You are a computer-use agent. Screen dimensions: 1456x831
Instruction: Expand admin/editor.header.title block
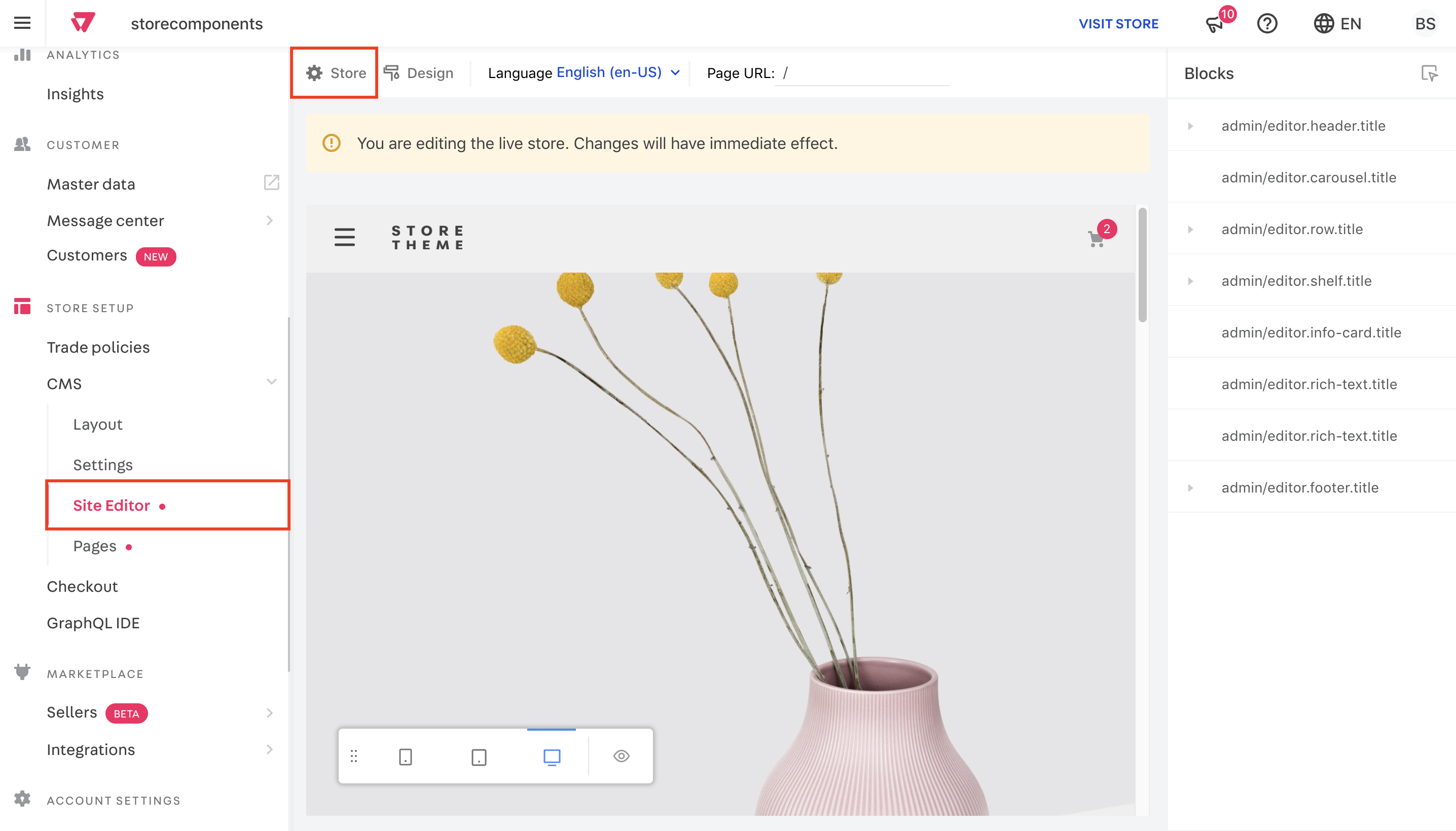[1190, 126]
